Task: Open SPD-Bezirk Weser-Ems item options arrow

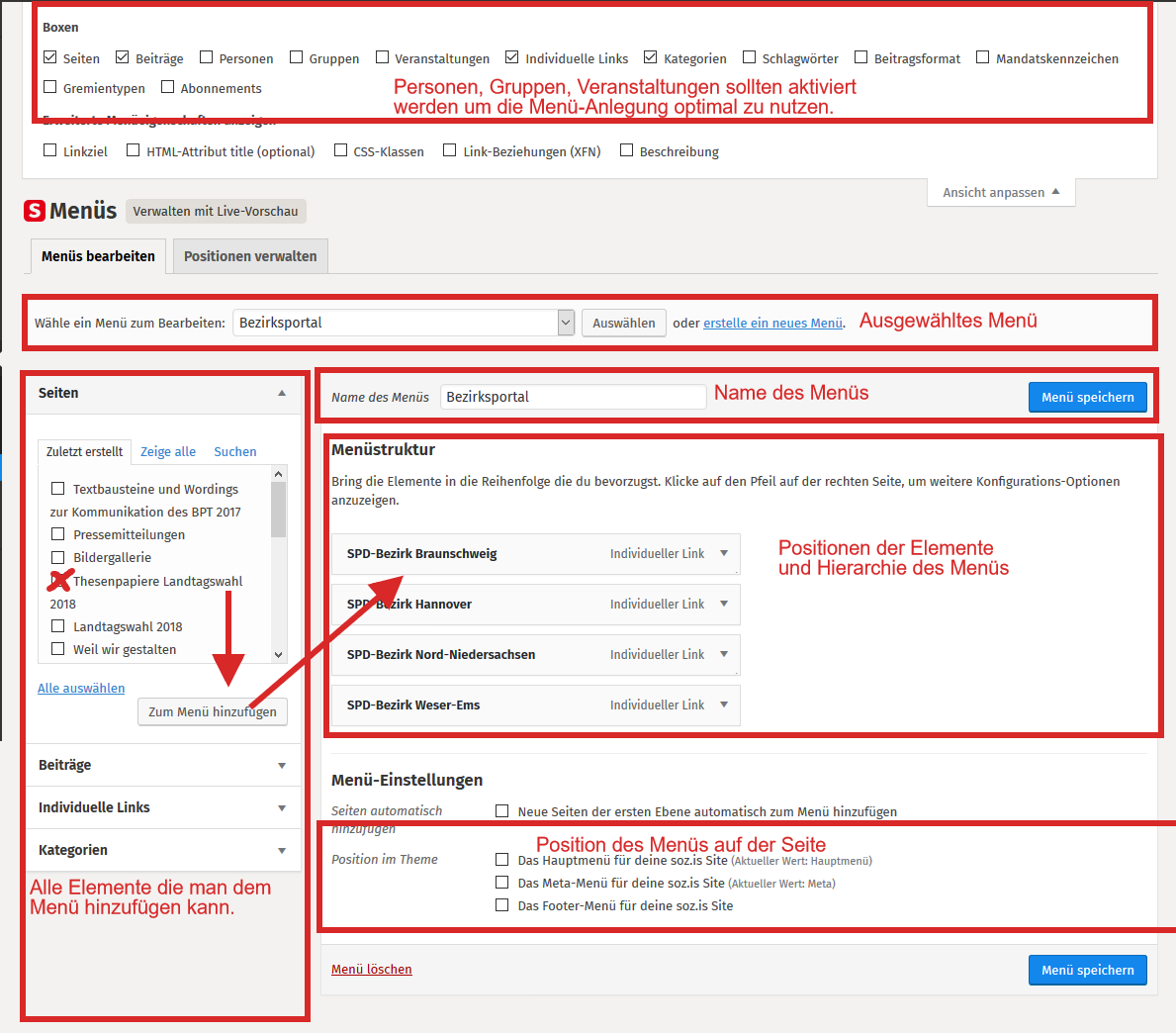Action: [x=724, y=704]
